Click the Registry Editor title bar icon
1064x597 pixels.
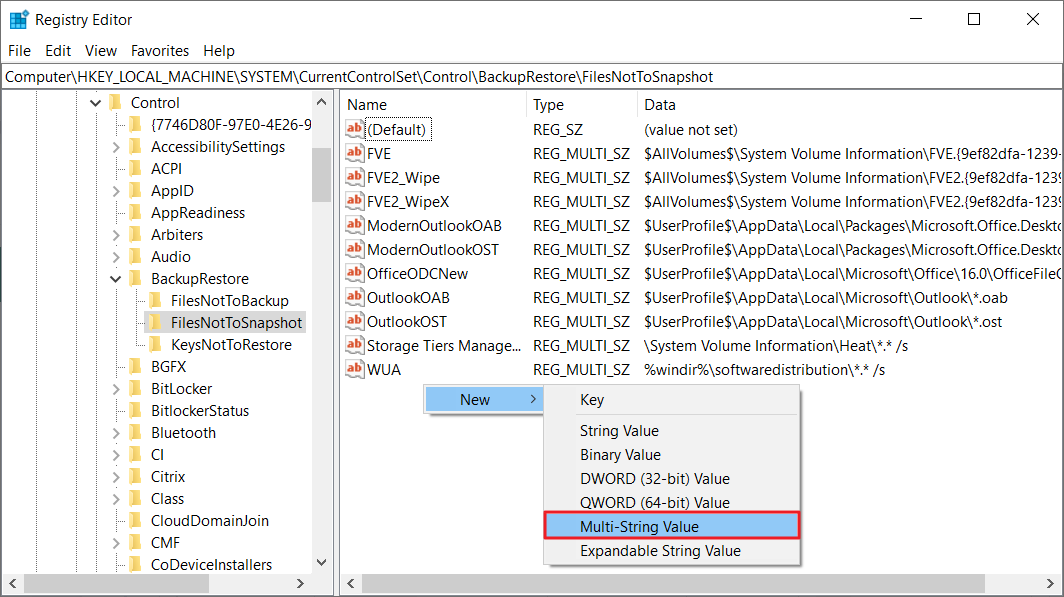pyautogui.click(x=17, y=19)
